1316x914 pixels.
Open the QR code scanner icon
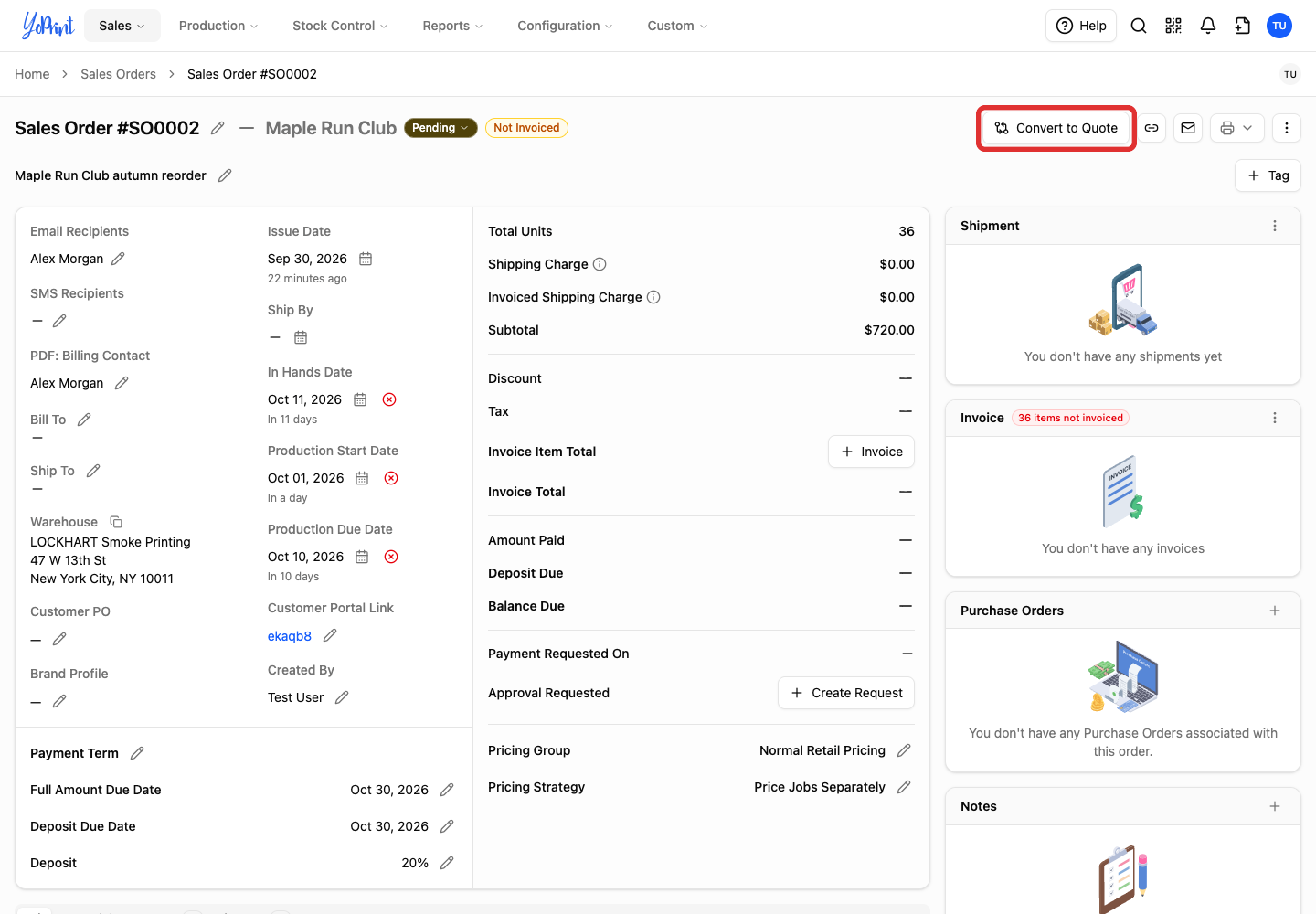[1173, 26]
